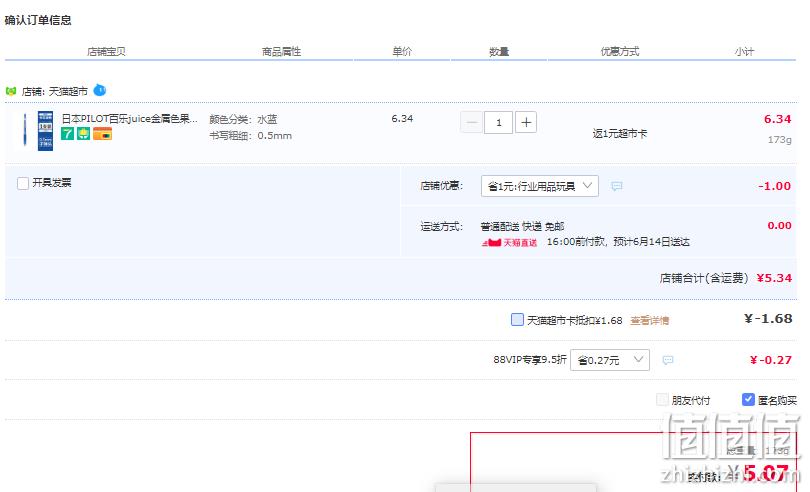Click the 173g weight text
Viewport: 810px width, 492px height.
(780, 140)
